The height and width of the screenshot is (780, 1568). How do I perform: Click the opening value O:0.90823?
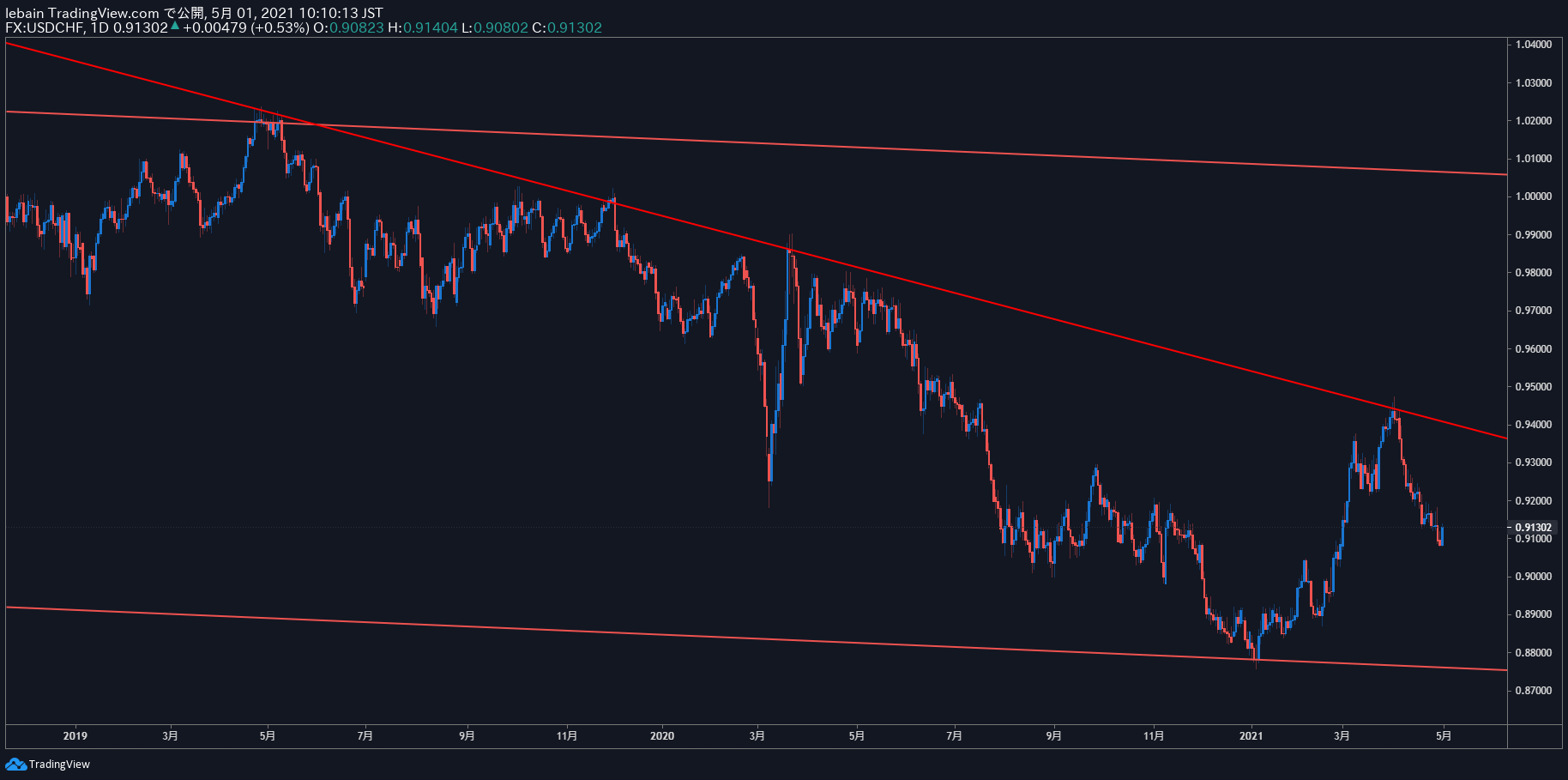pyautogui.click(x=348, y=27)
